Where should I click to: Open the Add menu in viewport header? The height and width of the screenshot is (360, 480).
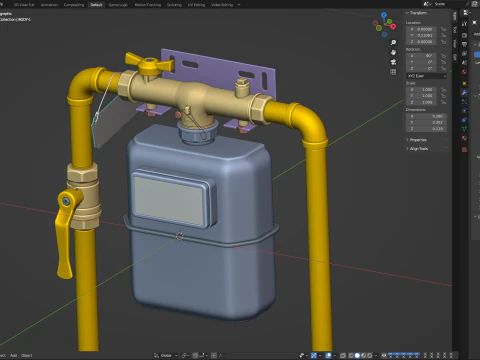pos(13,355)
